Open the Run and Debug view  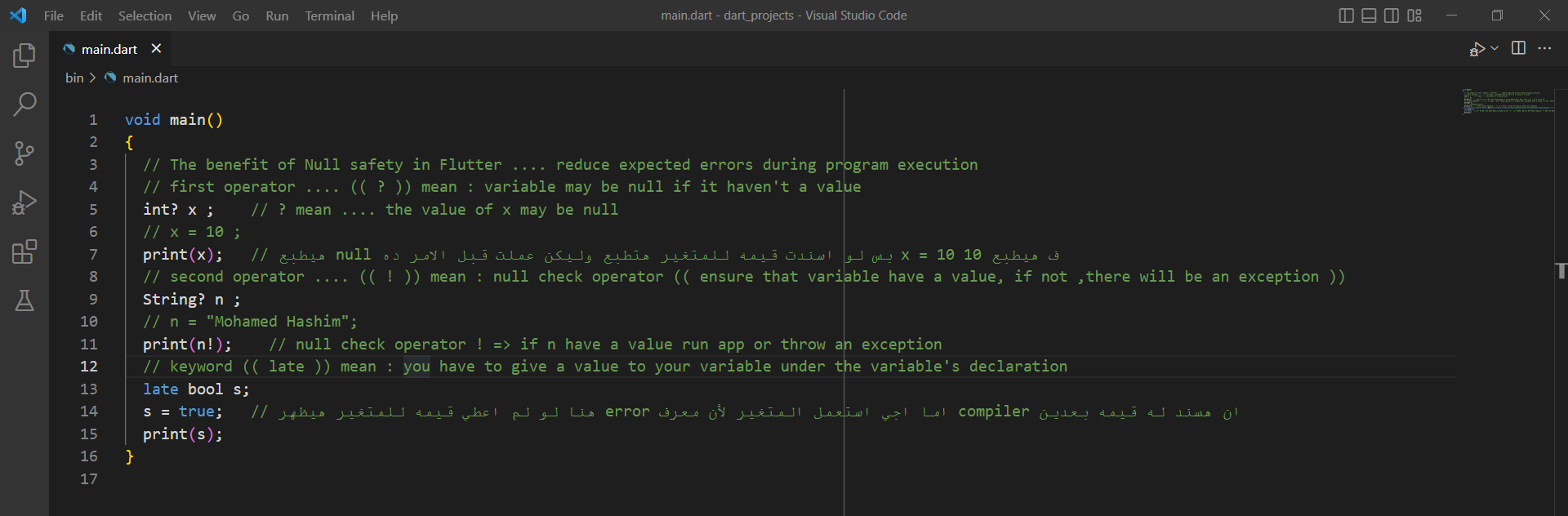click(x=24, y=202)
